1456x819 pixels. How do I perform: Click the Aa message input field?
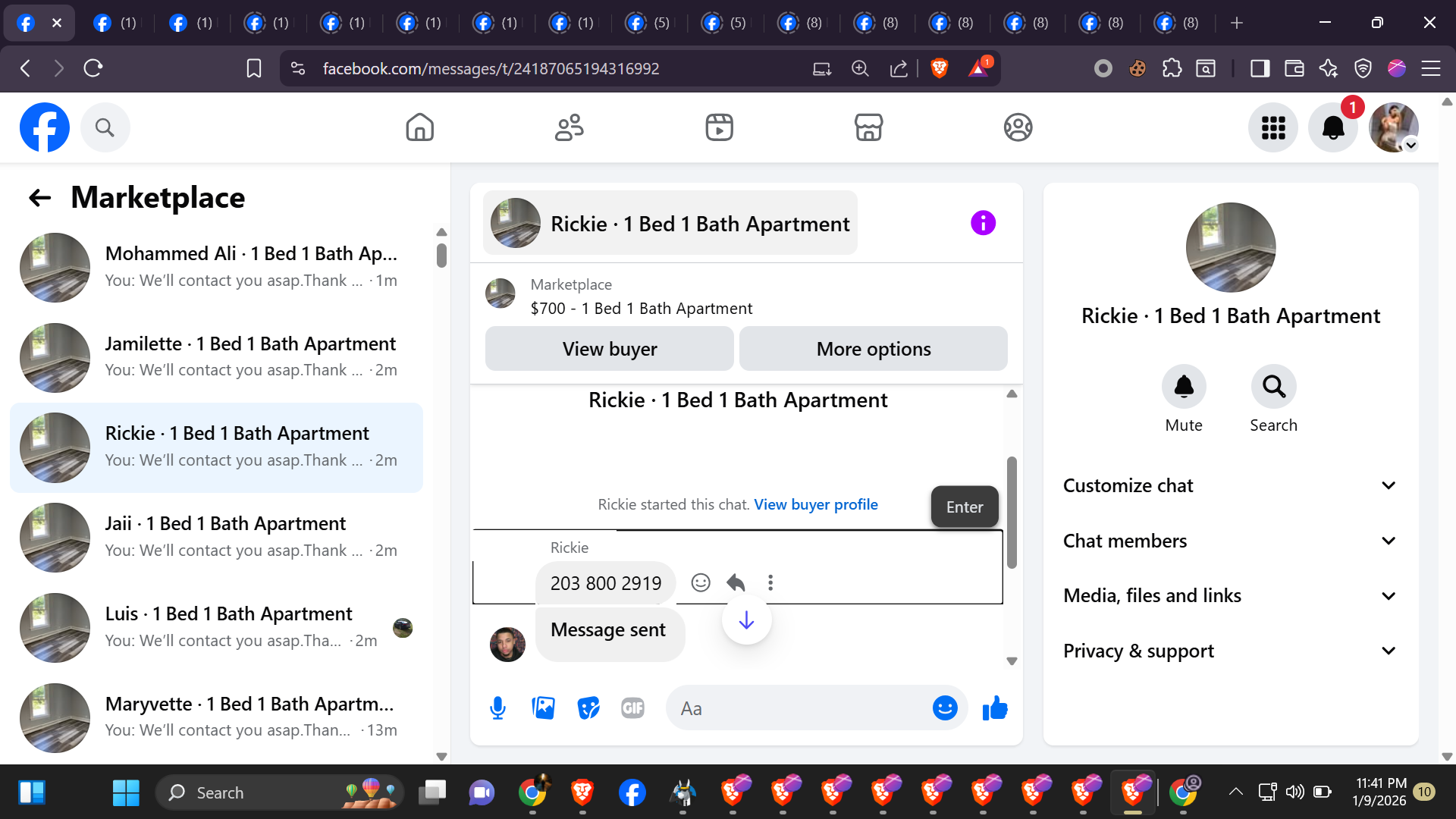(x=796, y=708)
